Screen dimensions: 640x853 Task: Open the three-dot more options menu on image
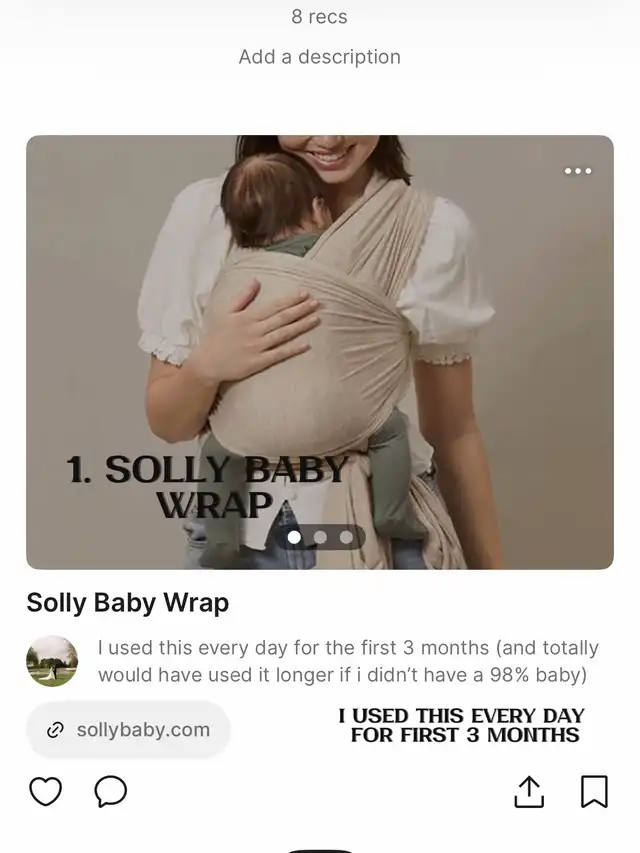(578, 171)
